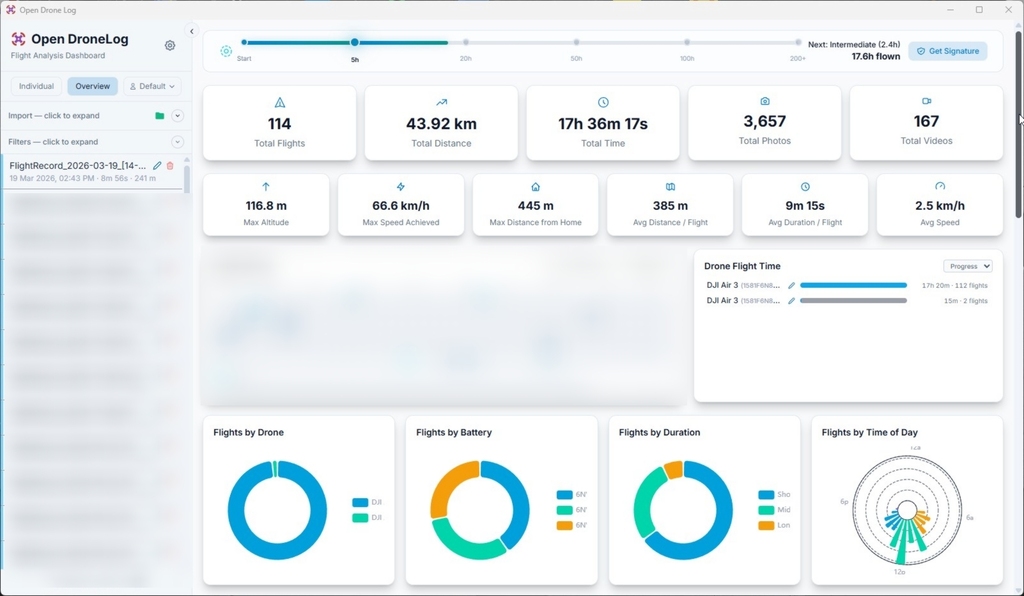Screen dimensions: 1024x596
Task: Click the Get Signature button
Action: point(947,51)
